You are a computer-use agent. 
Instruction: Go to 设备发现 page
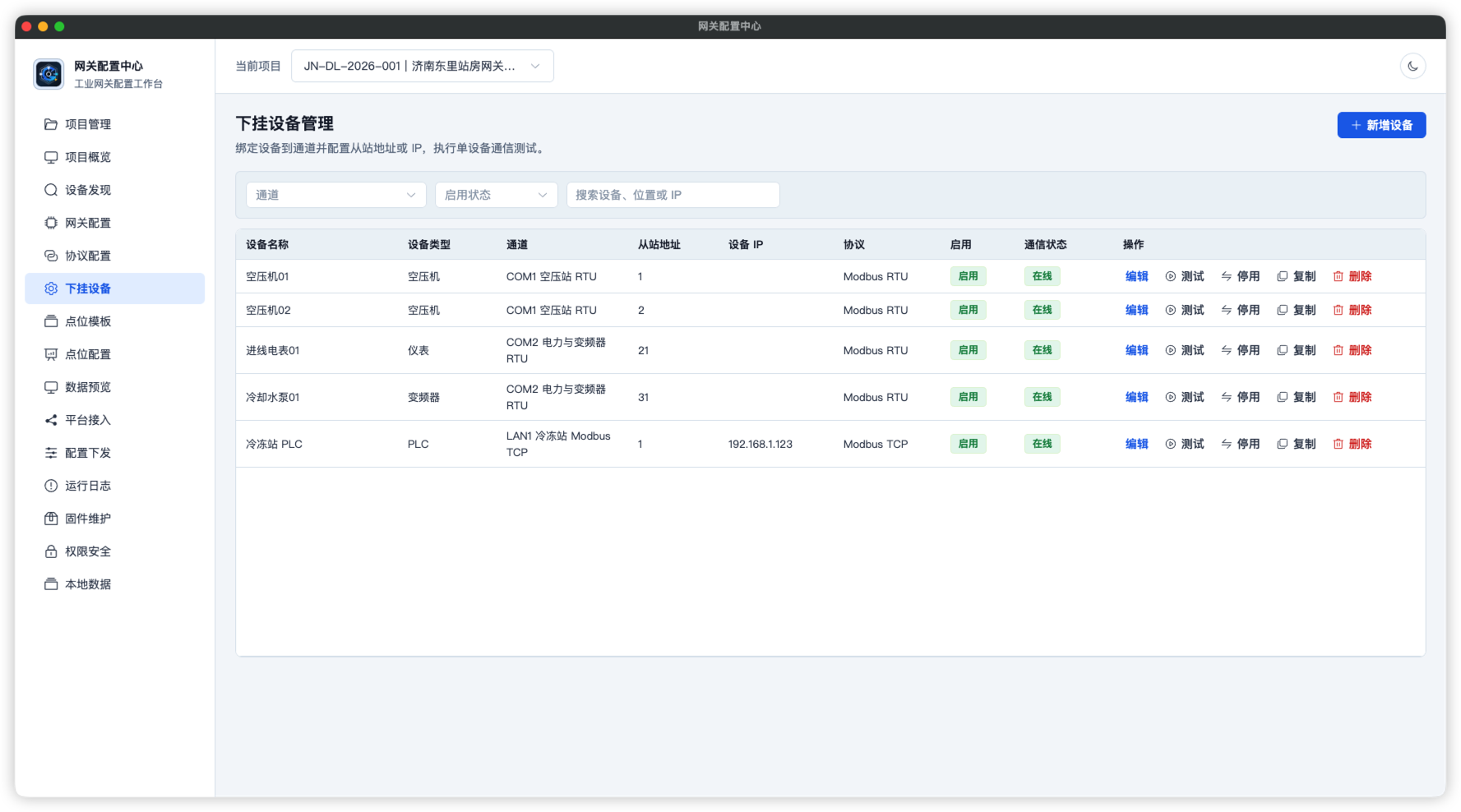pyautogui.click(x=114, y=190)
